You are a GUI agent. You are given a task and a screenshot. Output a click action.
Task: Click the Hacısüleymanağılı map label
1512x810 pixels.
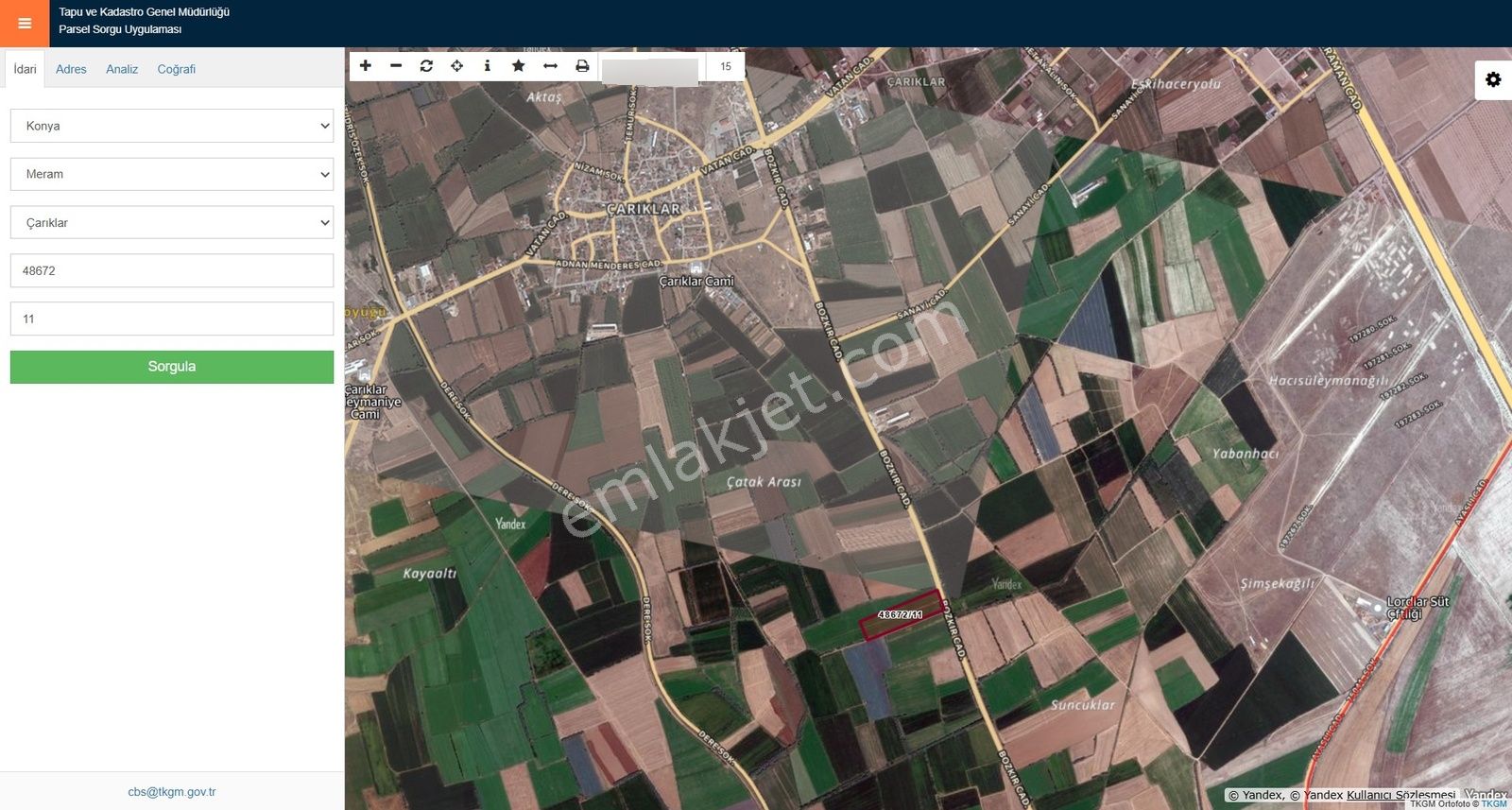(1328, 380)
